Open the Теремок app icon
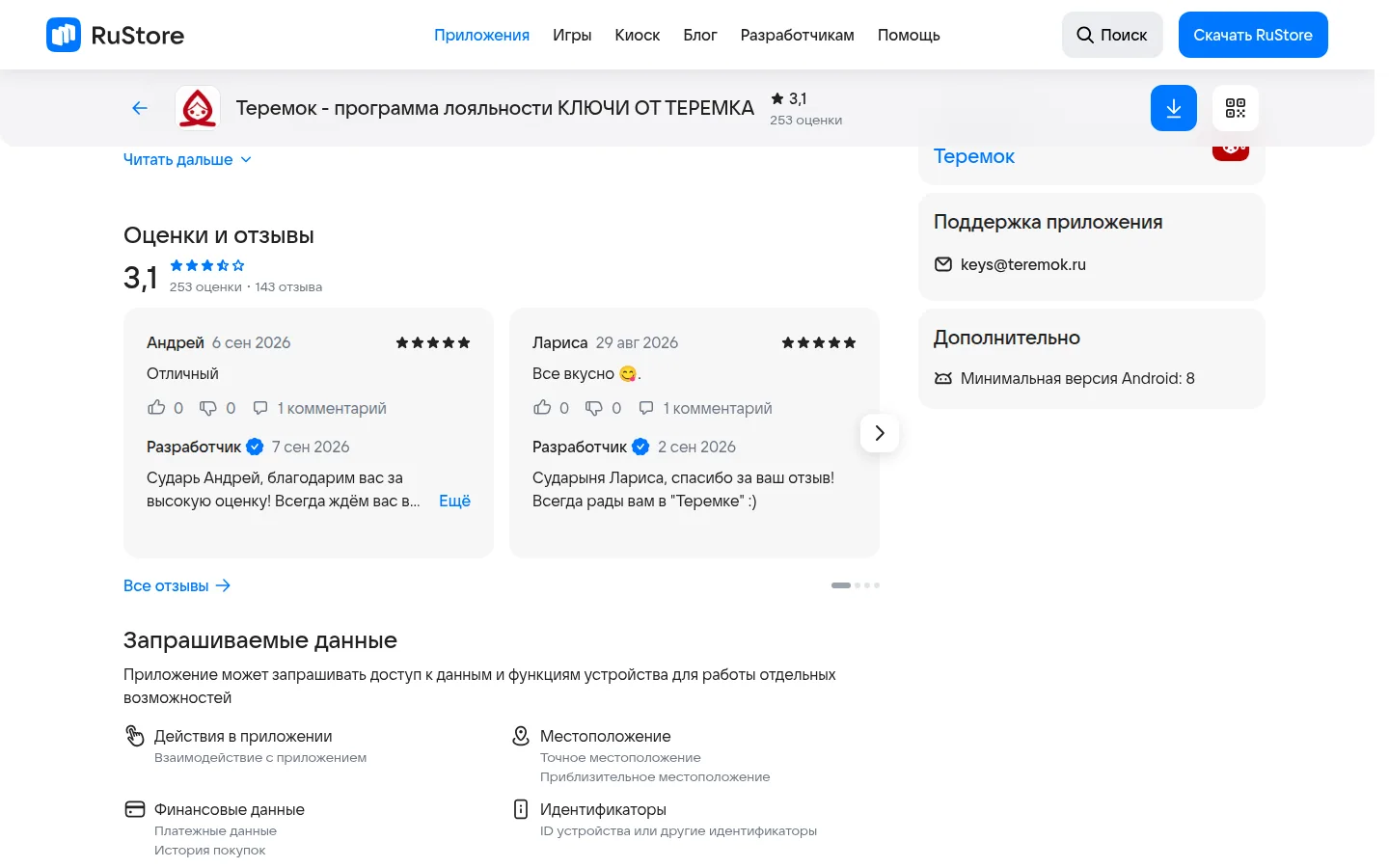Screen dimensions: 1389x868 [x=198, y=108]
